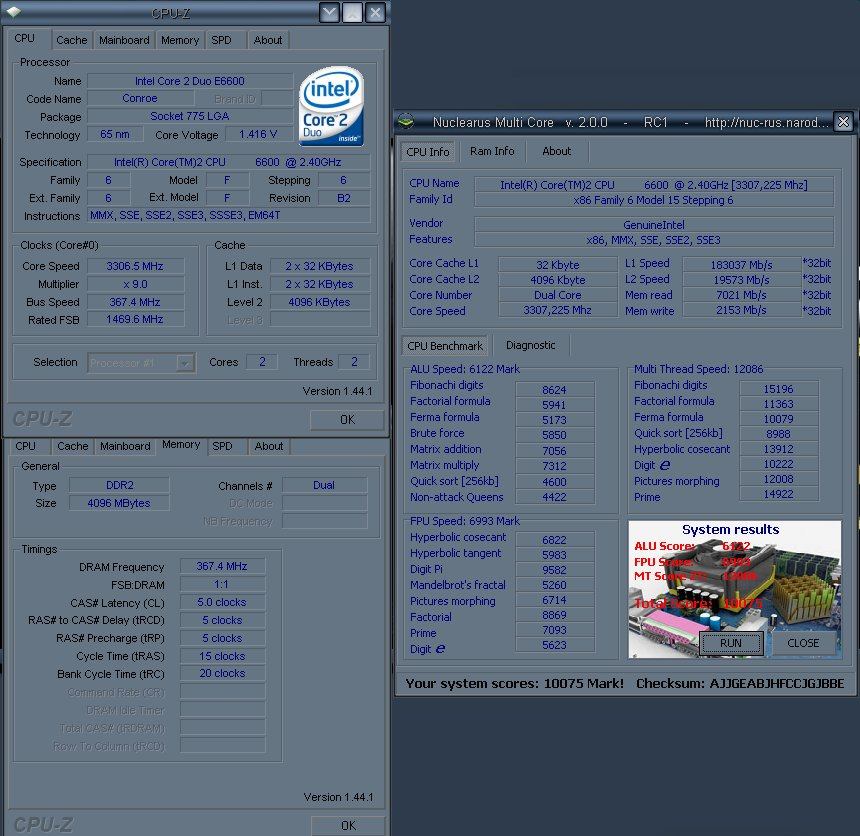
Task: Click the Mem write value 2153 Mb/s
Action: click(x=742, y=310)
